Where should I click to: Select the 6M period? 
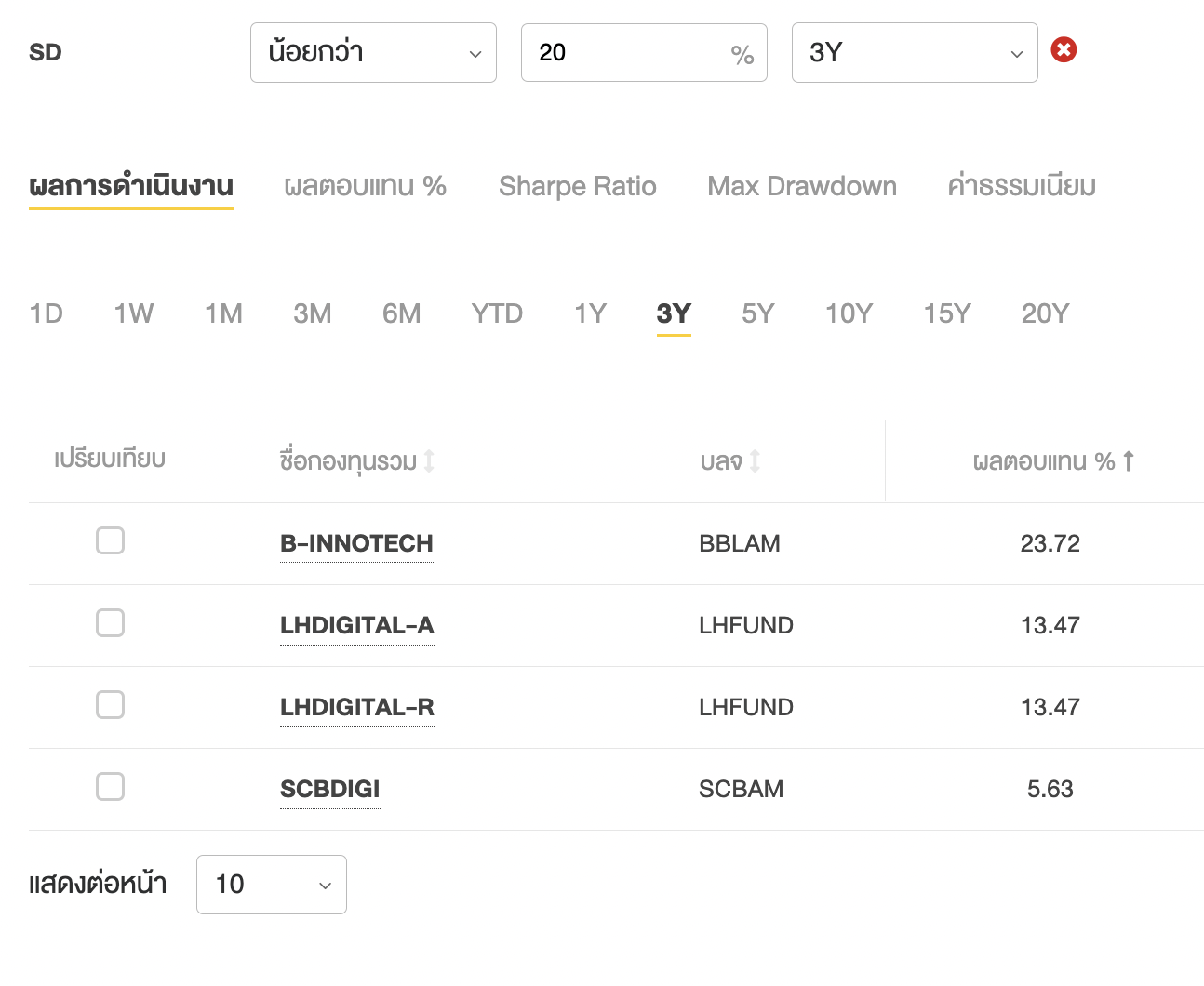point(402,313)
